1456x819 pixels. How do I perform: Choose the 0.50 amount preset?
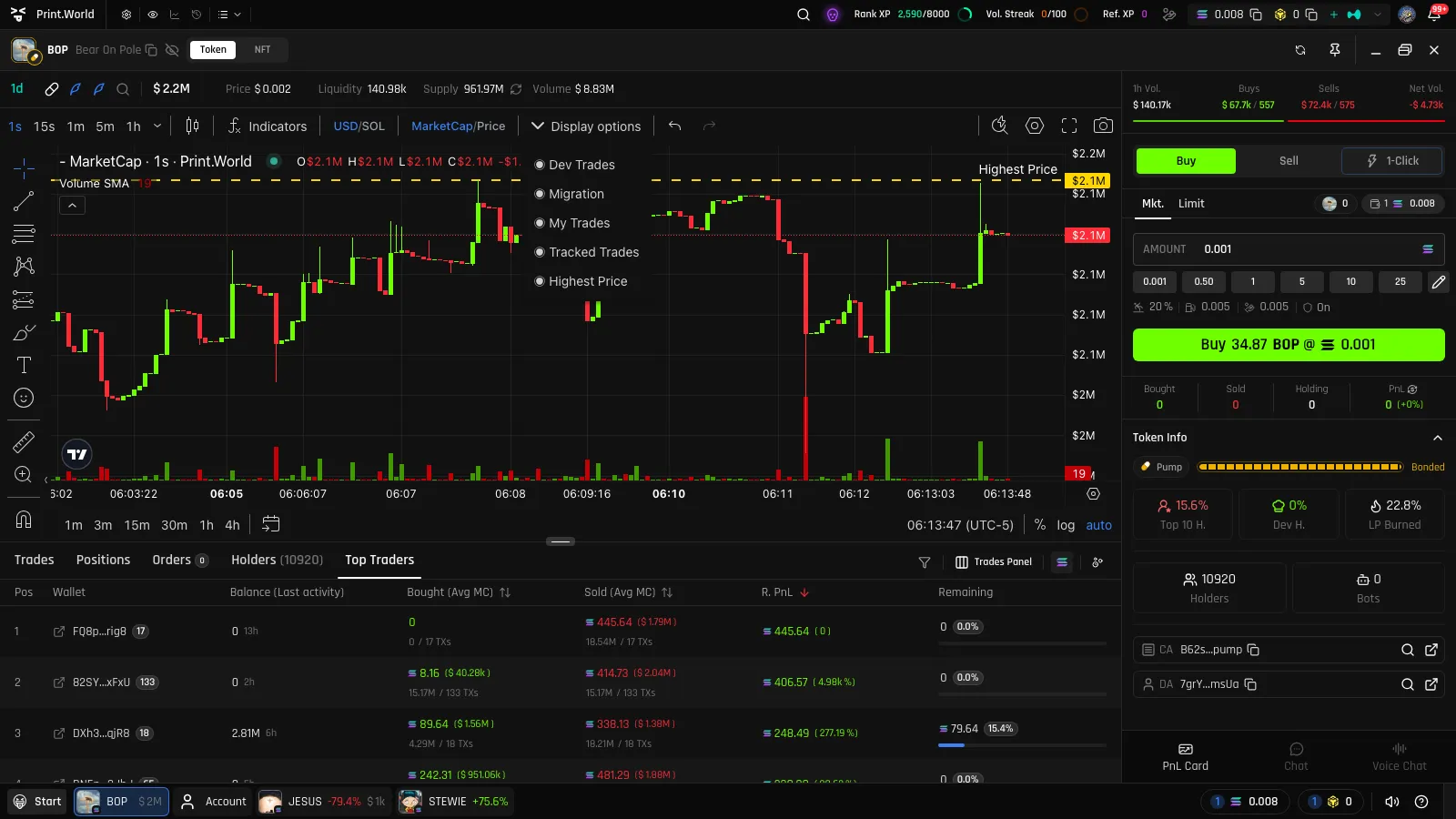pyautogui.click(x=1204, y=282)
